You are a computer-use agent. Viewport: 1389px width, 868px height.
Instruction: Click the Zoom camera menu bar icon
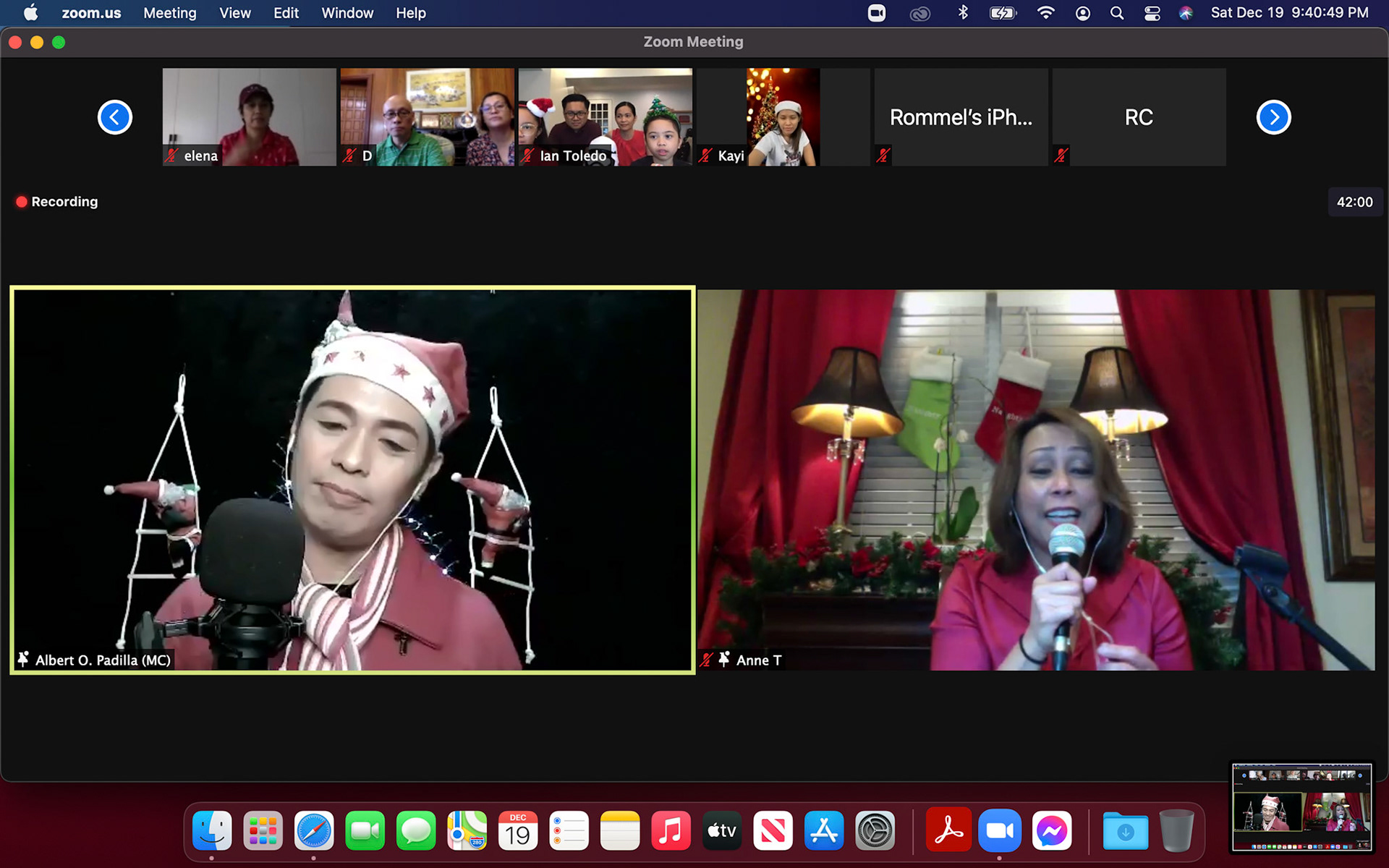[876, 13]
